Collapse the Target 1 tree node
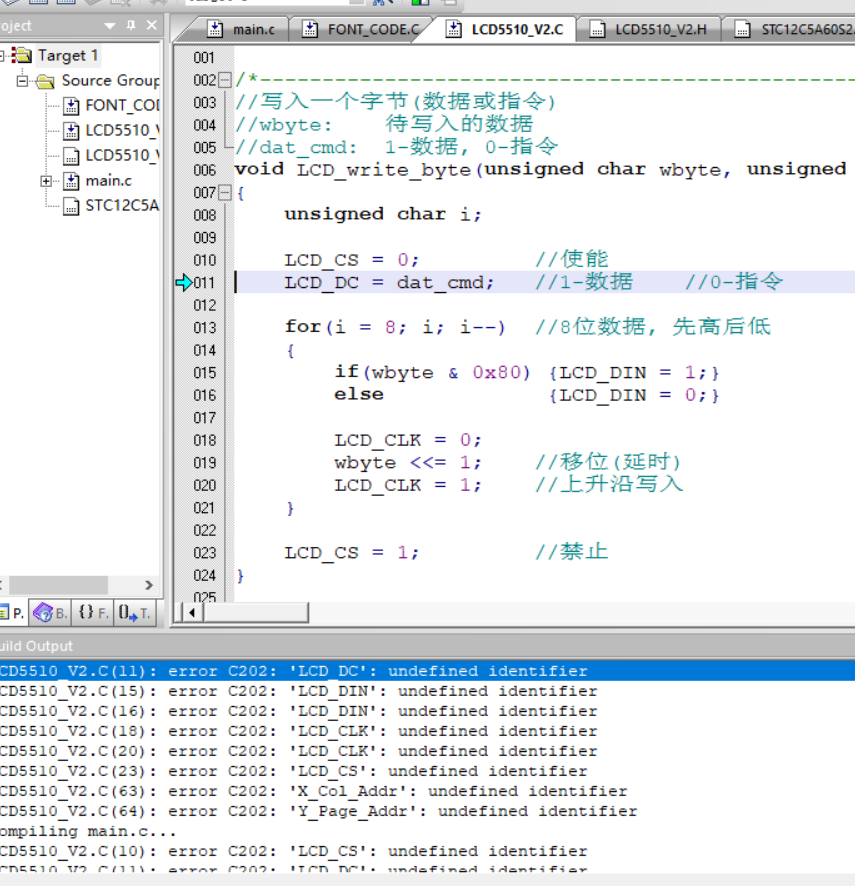The width and height of the screenshot is (855, 886). (2, 55)
